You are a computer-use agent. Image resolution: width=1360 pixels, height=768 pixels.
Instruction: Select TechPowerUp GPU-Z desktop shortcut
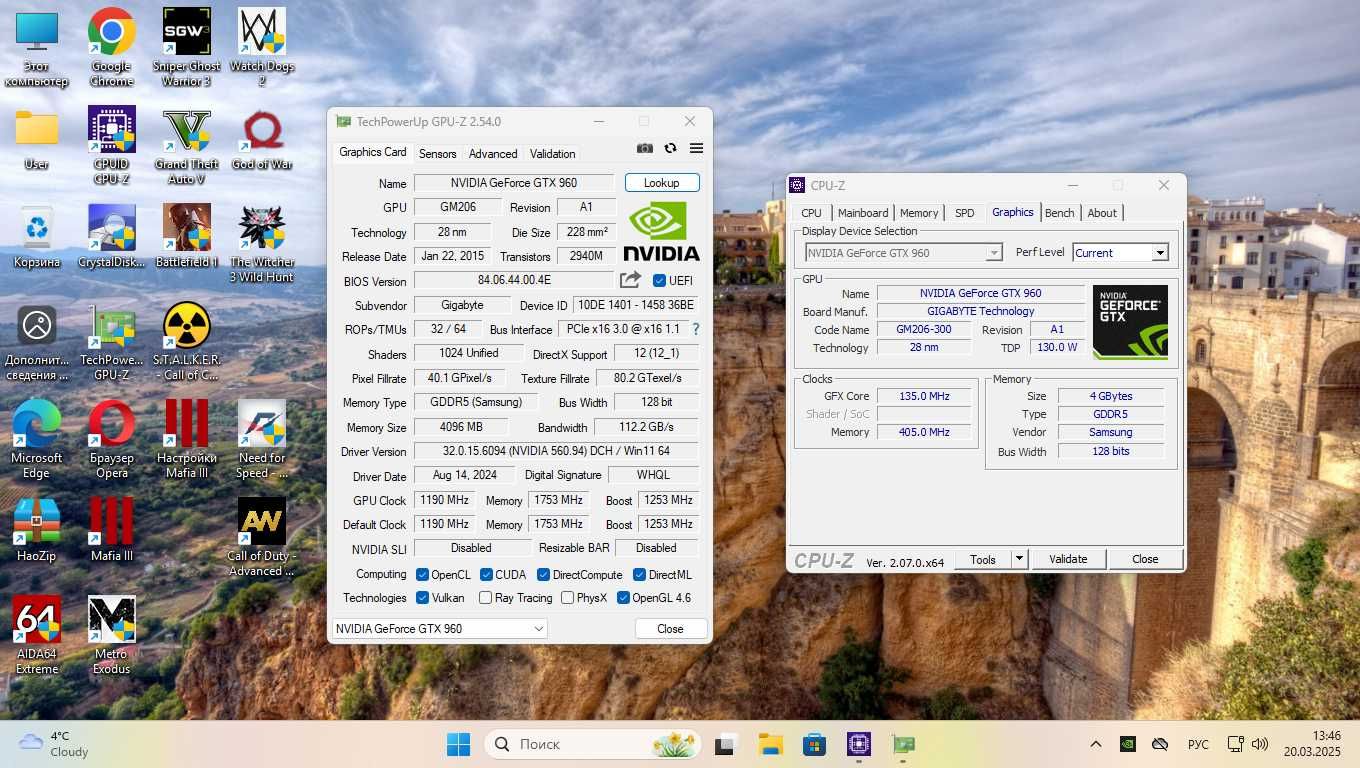[x=112, y=342]
